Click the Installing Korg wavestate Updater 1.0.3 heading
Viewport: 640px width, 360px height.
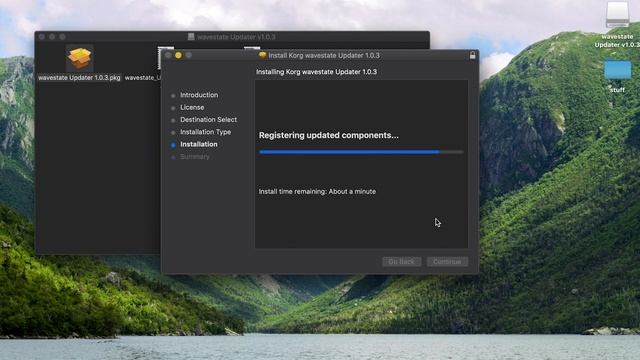[x=316, y=72]
